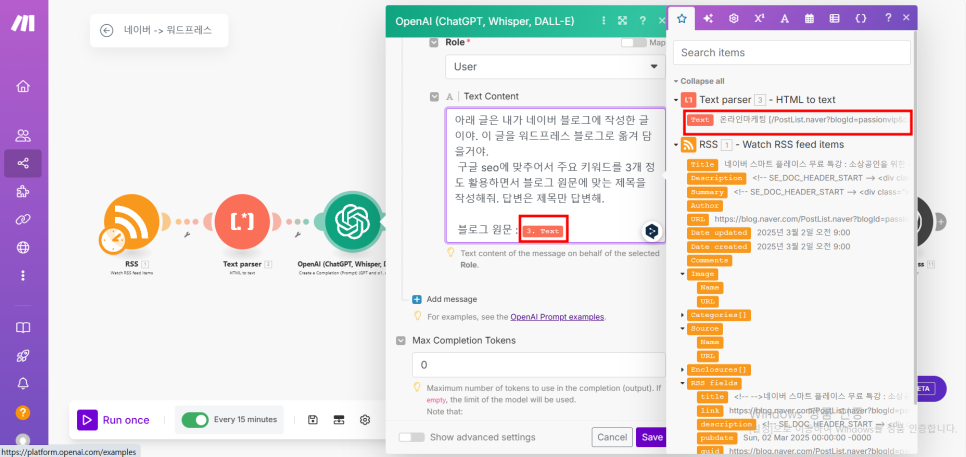The width and height of the screenshot is (966, 457).
Task: Toggle the Map switch for Role
Action: pos(634,42)
